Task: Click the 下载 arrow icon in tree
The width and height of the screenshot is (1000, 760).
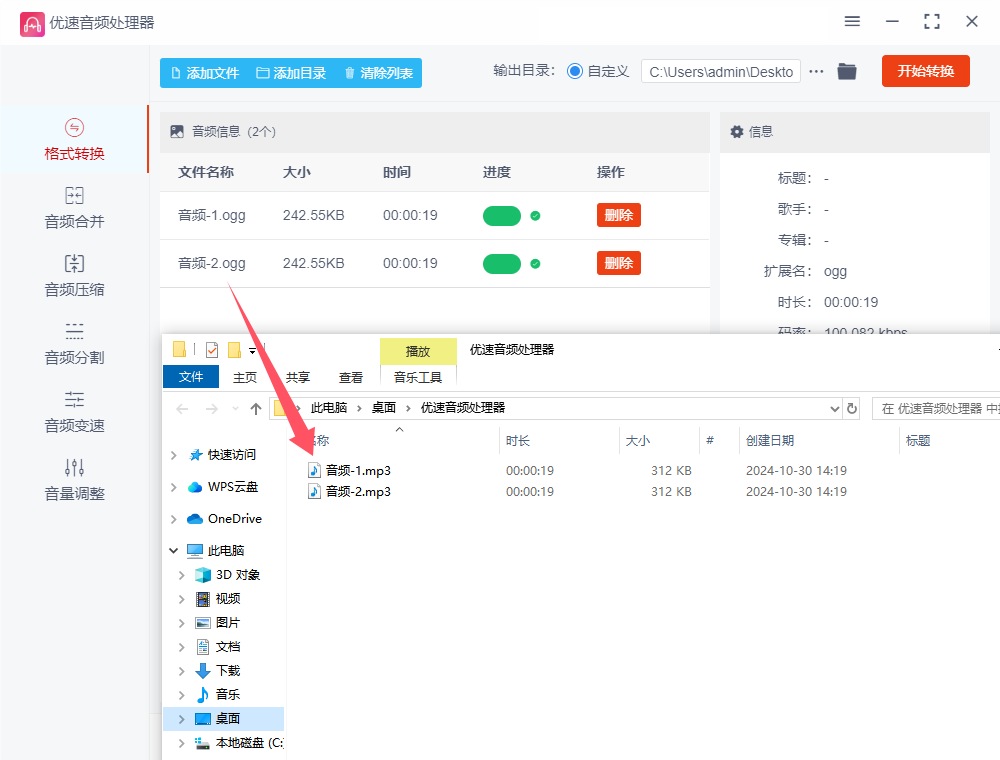Action: [x=203, y=671]
